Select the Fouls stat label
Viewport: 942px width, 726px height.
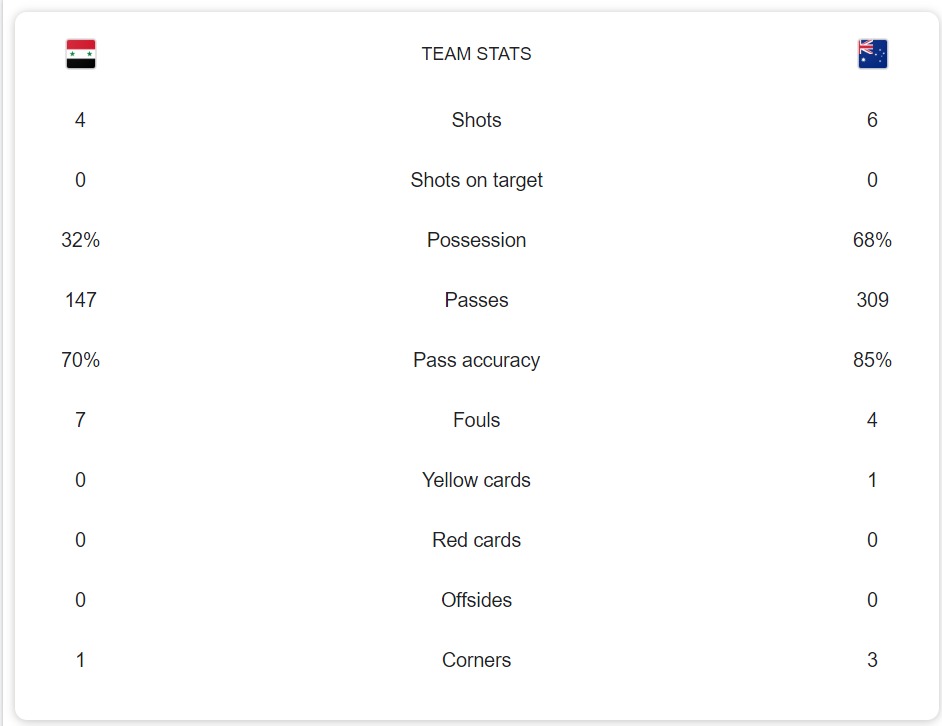[476, 420]
